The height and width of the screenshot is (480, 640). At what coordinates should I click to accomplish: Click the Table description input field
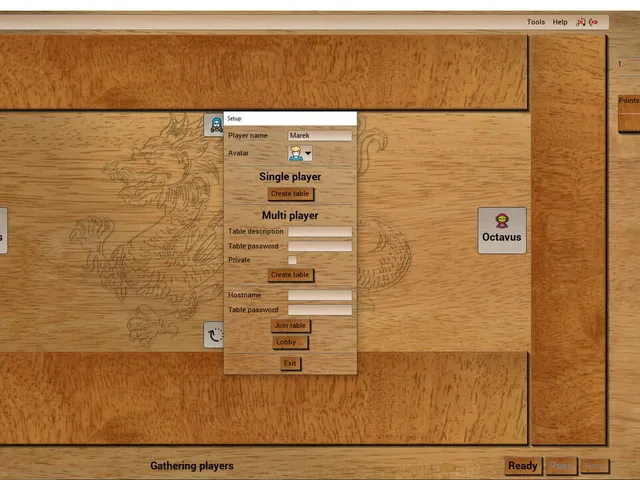coord(320,232)
